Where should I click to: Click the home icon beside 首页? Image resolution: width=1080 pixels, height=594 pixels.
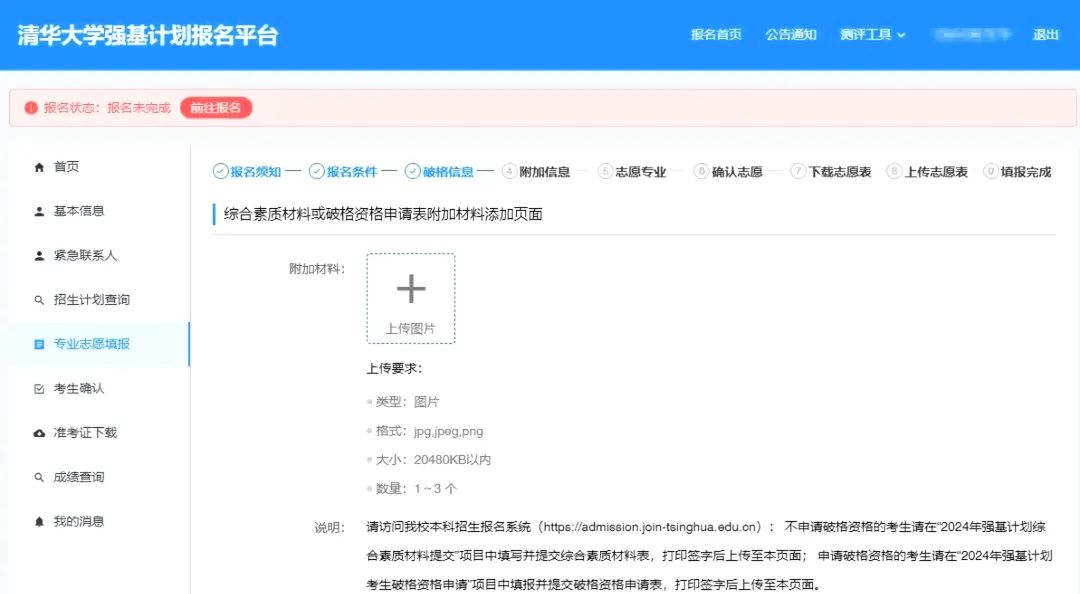(x=39, y=167)
